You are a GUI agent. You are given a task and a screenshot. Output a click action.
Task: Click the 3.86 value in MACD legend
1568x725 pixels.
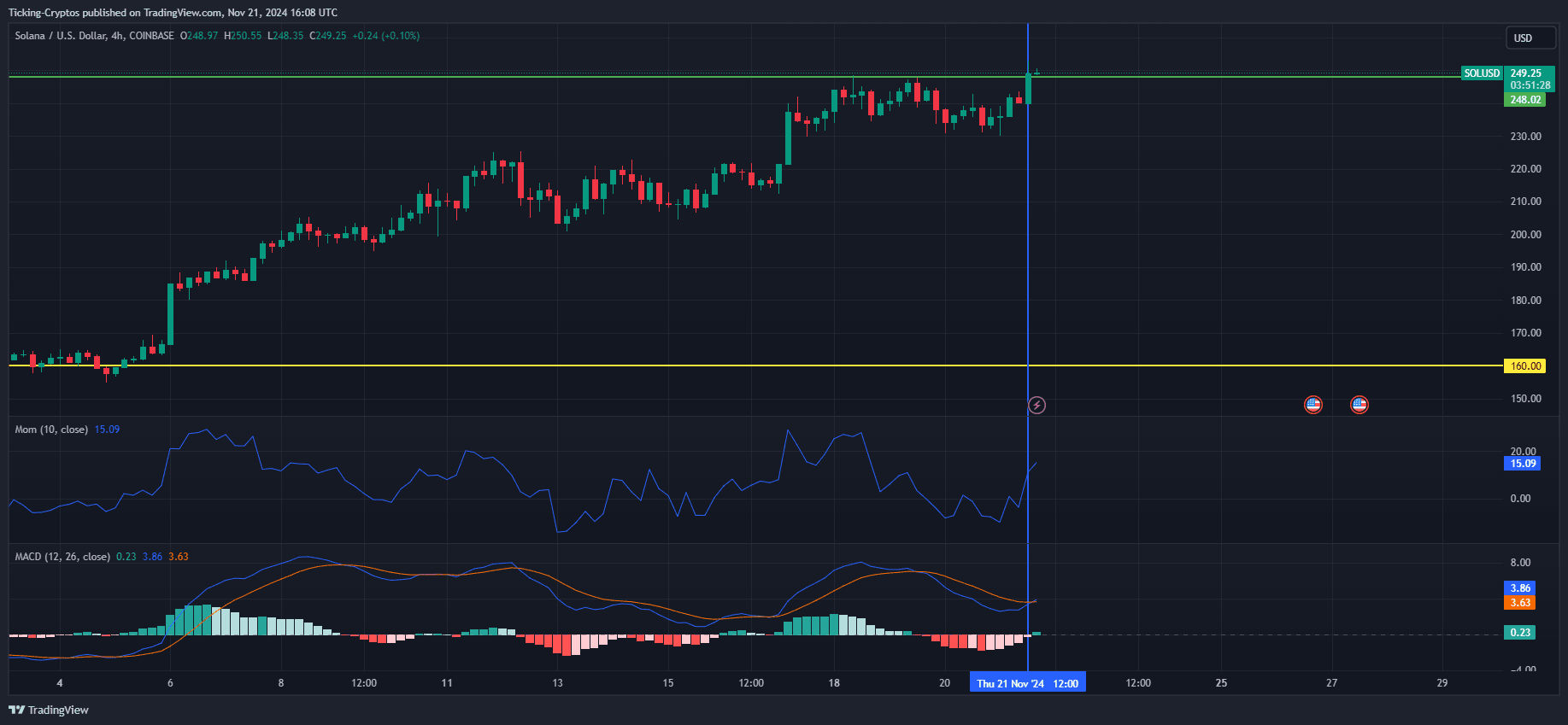[x=152, y=557]
